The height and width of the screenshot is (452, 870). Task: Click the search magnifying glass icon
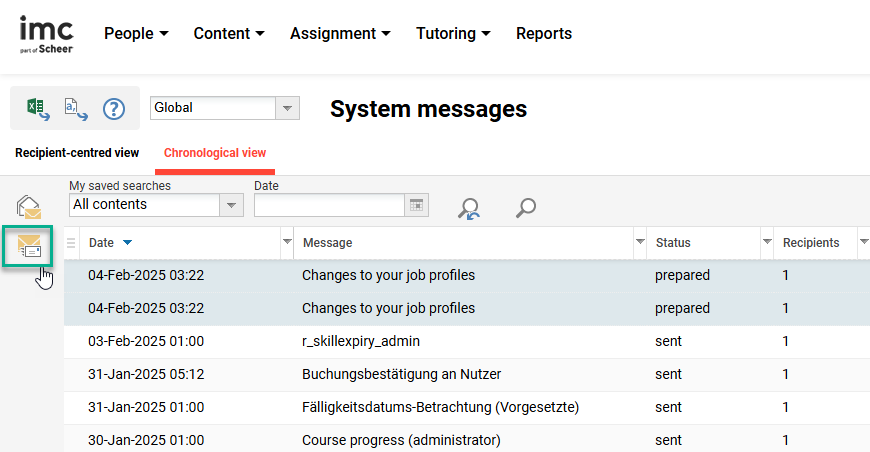point(525,207)
